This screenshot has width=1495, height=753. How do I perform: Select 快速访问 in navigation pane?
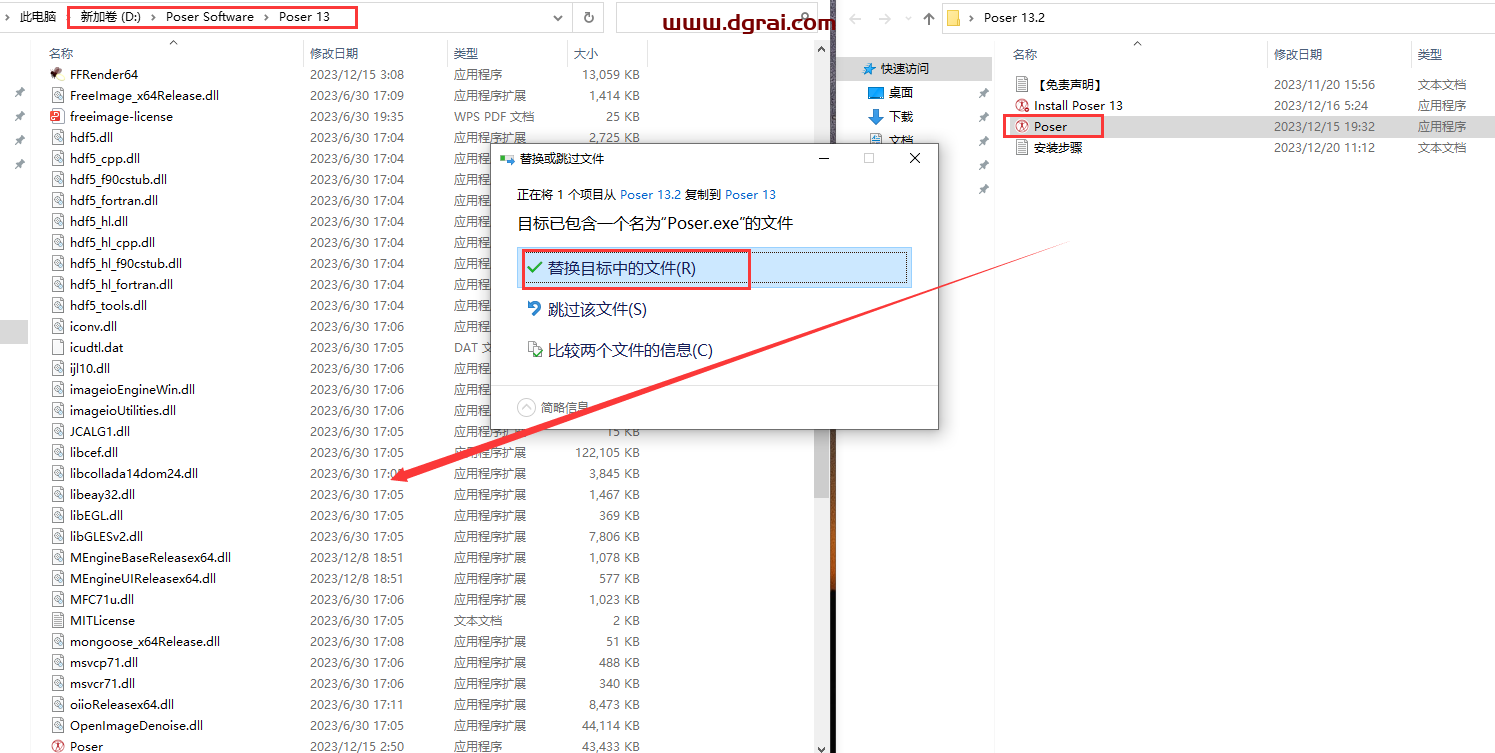tap(904, 68)
